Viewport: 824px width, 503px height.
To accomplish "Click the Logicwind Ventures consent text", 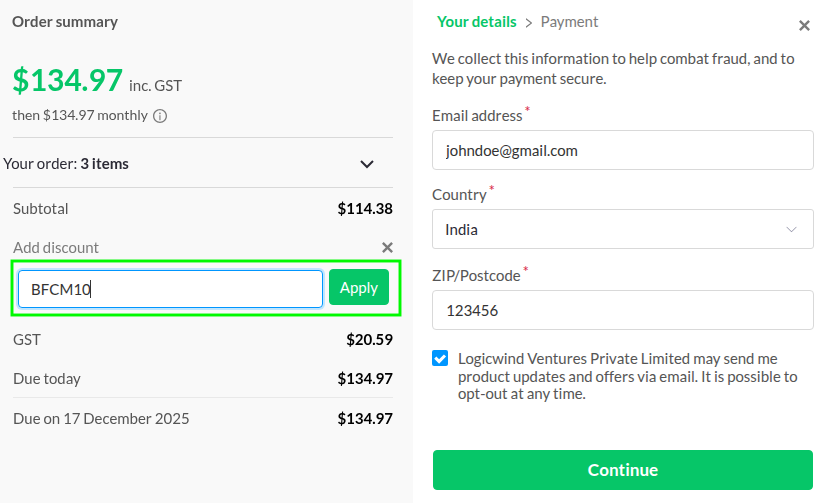I will (627, 376).
